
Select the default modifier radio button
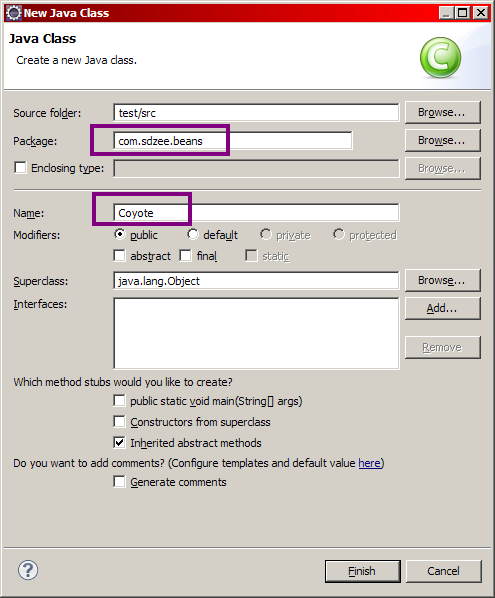(x=193, y=234)
